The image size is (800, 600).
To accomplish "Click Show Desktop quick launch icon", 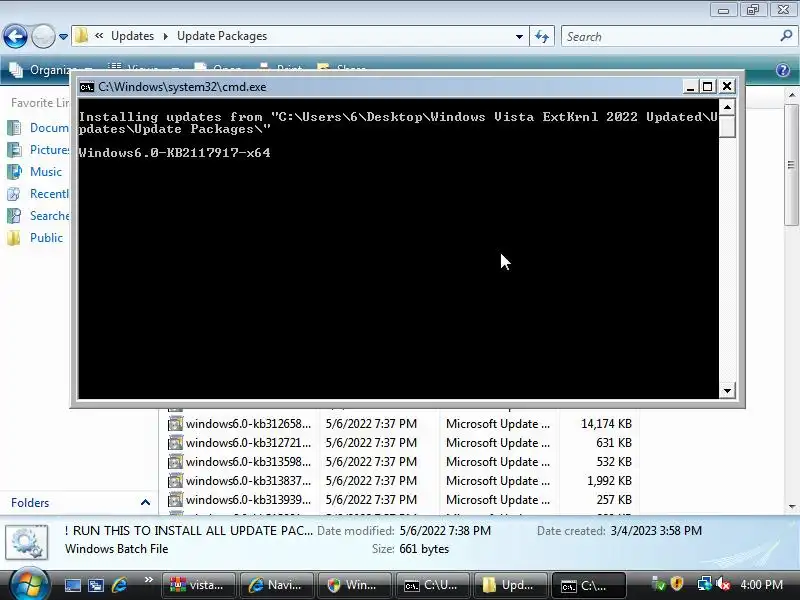I will point(72,585).
